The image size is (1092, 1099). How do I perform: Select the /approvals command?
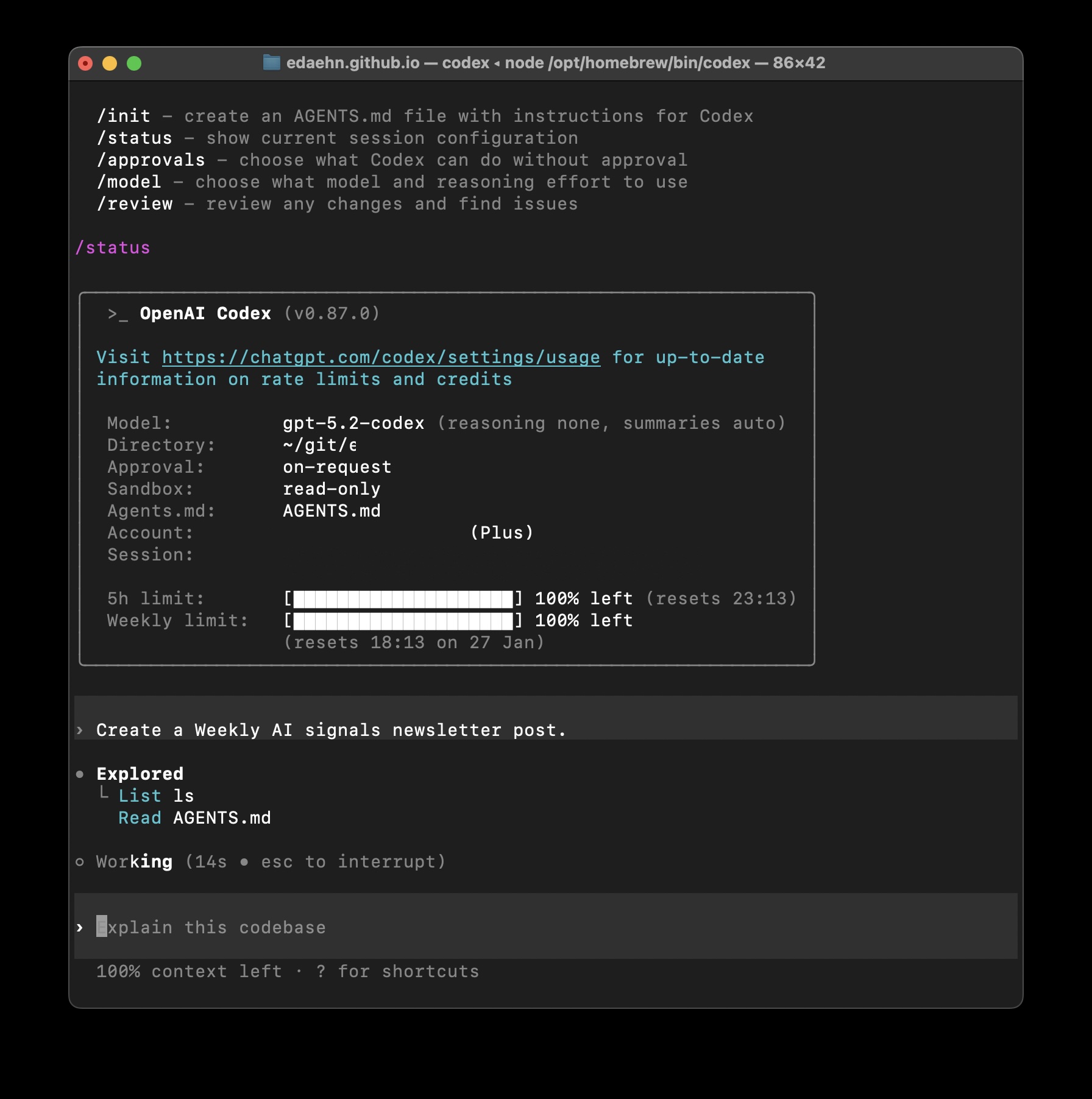click(152, 160)
